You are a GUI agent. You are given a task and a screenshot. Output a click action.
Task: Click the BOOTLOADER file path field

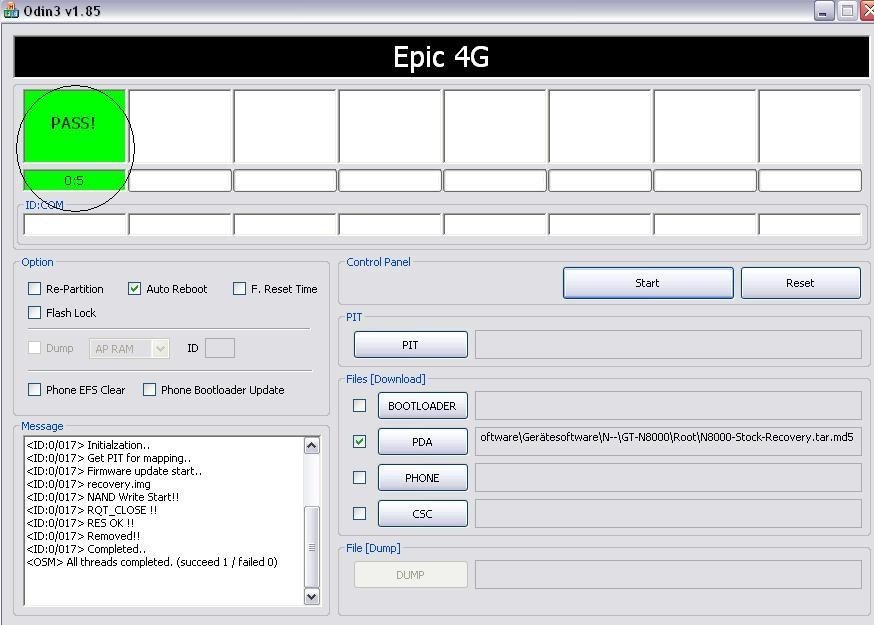pyautogui.click(x=668, y=406)
